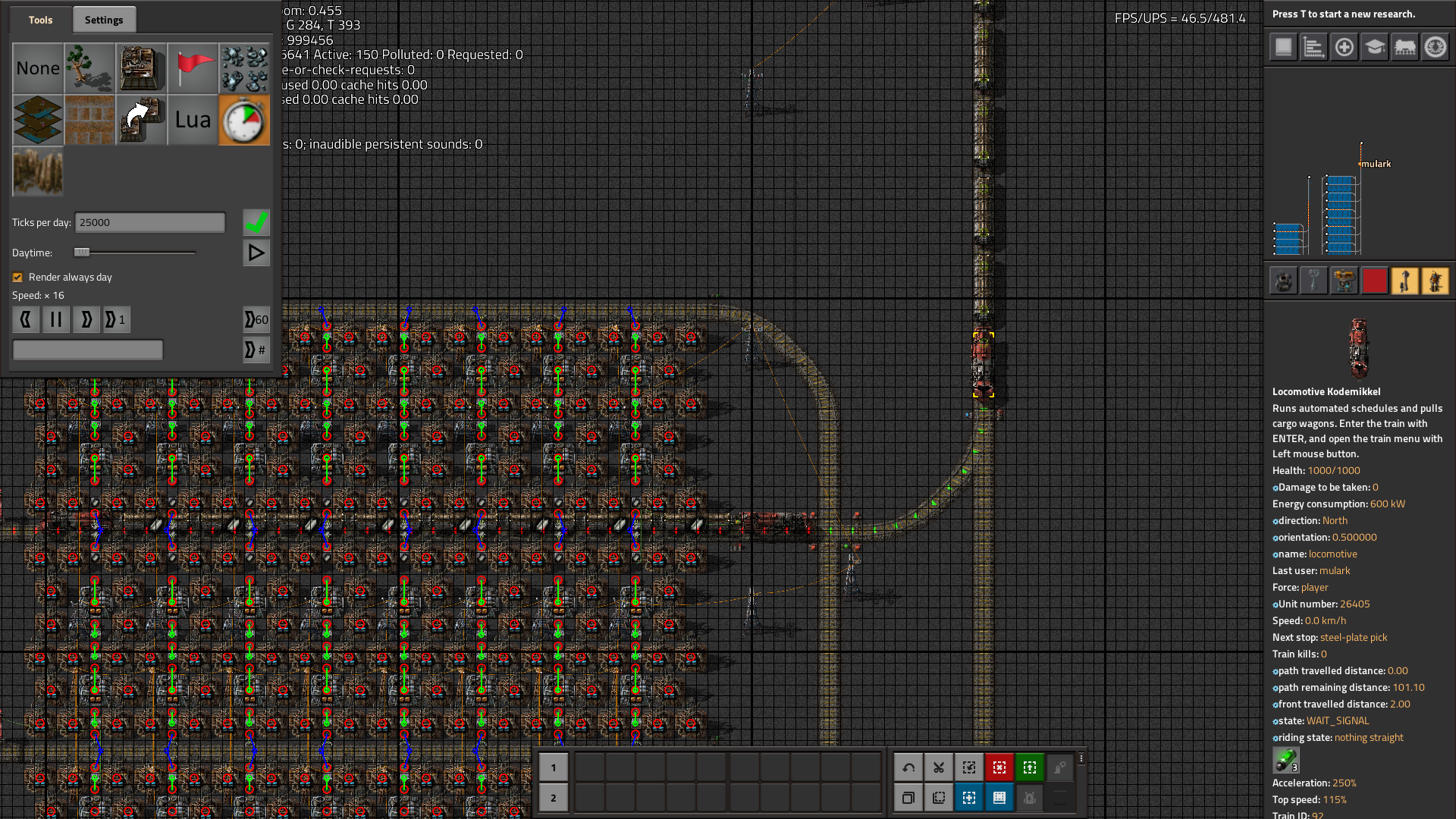Viewport: 1456px width, 819px height.
Task: Toggle red pollution overlay on minimap
Action: [x=1375, y=281]
